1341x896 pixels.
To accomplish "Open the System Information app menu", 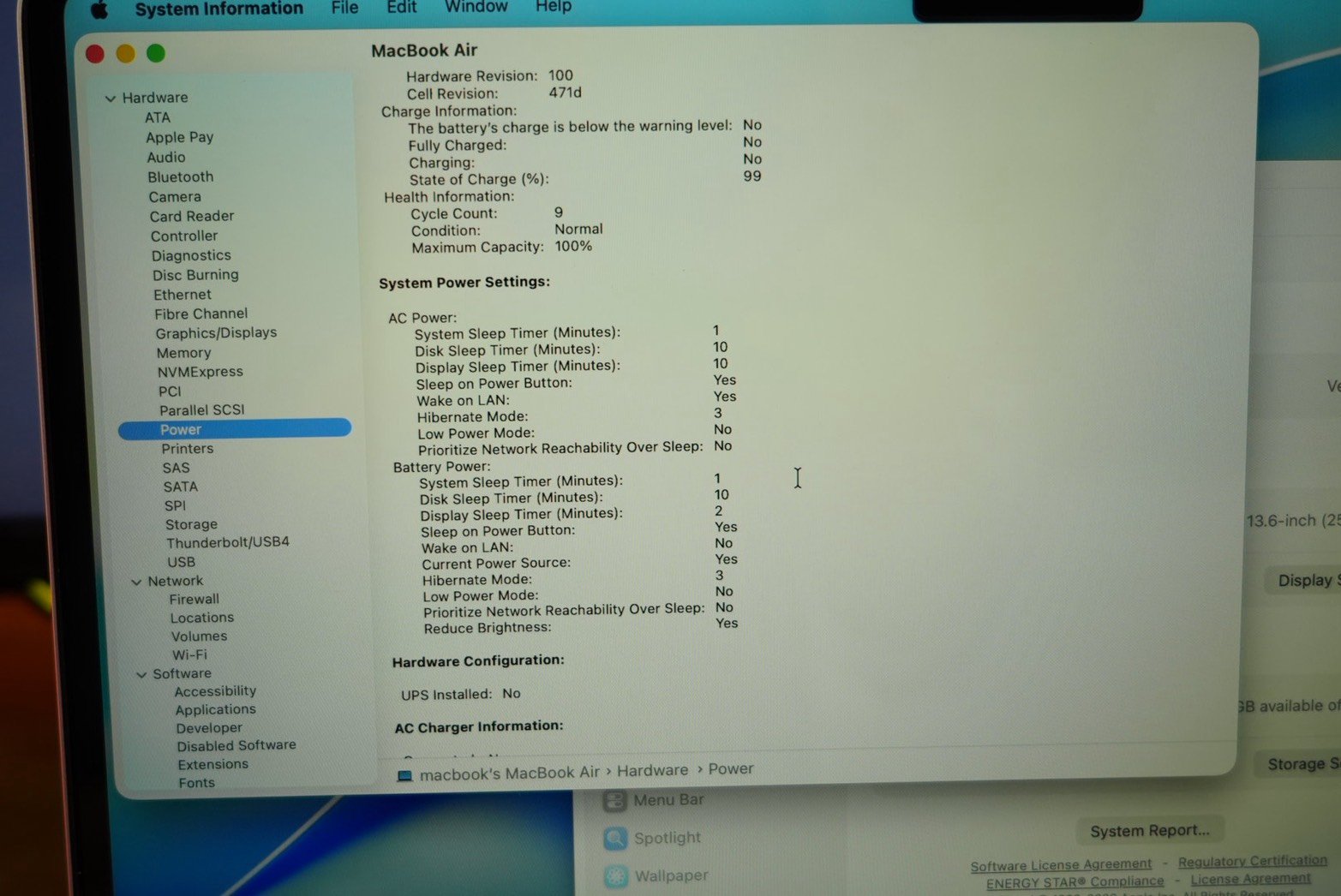I will (219, 9).
